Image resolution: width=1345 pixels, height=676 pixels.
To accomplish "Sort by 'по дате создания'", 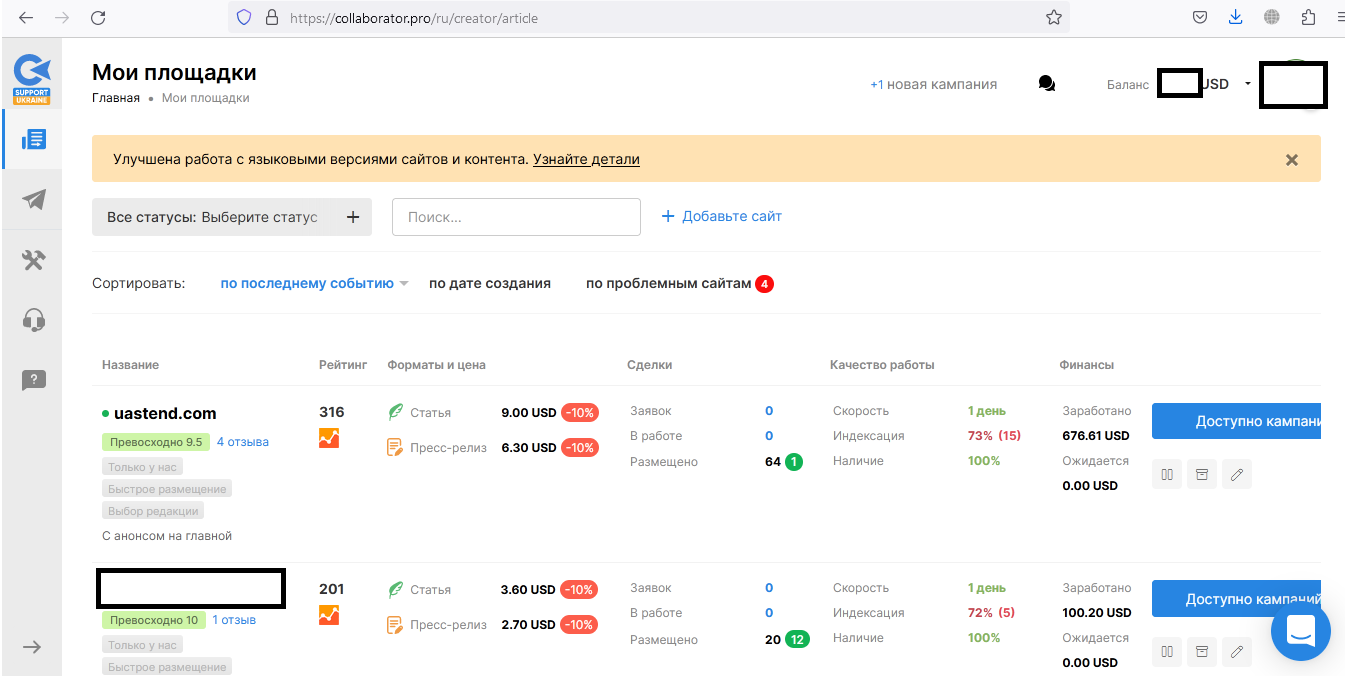I will click(490, 284).
